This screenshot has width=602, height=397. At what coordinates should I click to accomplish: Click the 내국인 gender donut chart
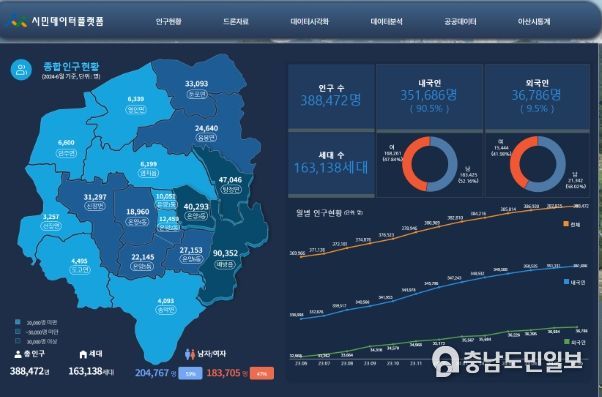click(x=430, y=164)
